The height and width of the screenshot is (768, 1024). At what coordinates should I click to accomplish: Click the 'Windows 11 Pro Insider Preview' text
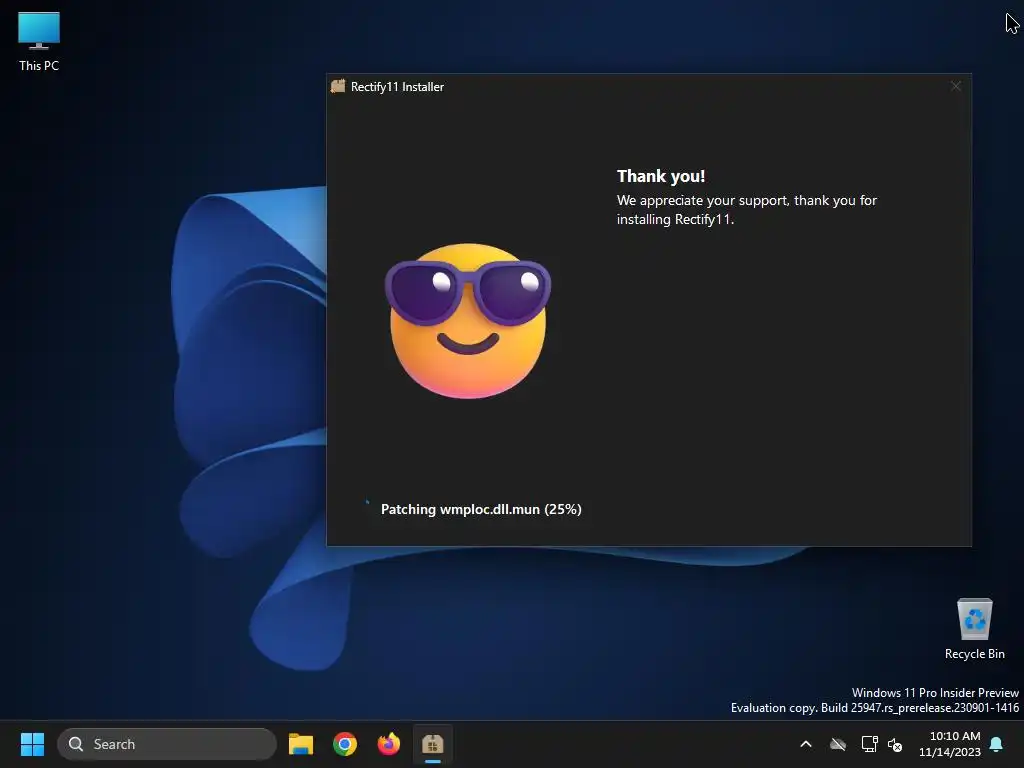(935, 692)
